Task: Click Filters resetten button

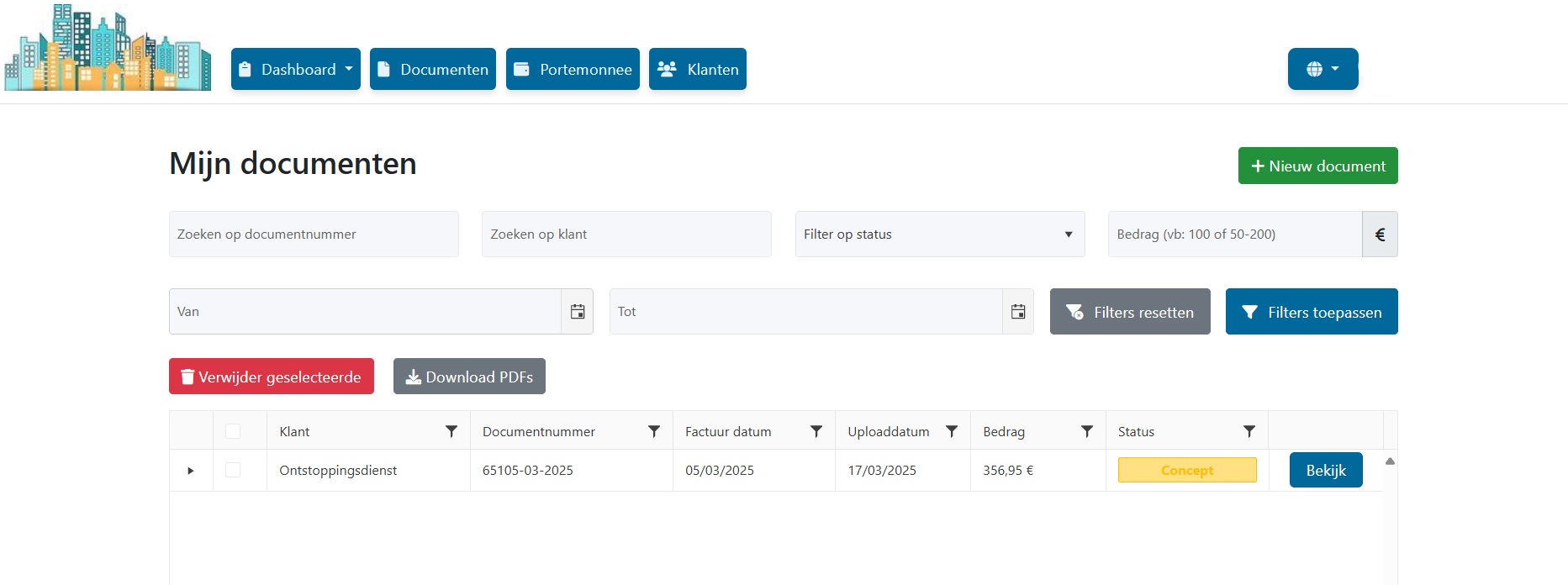Action: point(1130,312)
